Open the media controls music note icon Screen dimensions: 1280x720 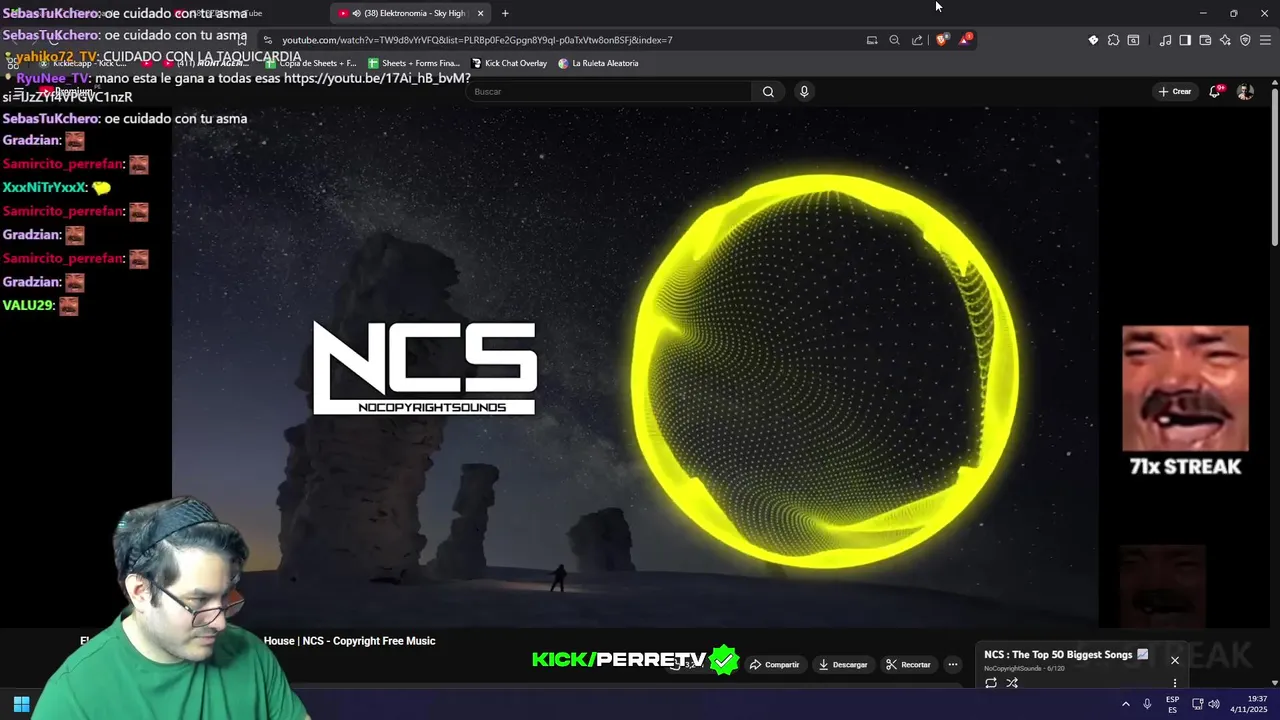[x=1165, y=40]
